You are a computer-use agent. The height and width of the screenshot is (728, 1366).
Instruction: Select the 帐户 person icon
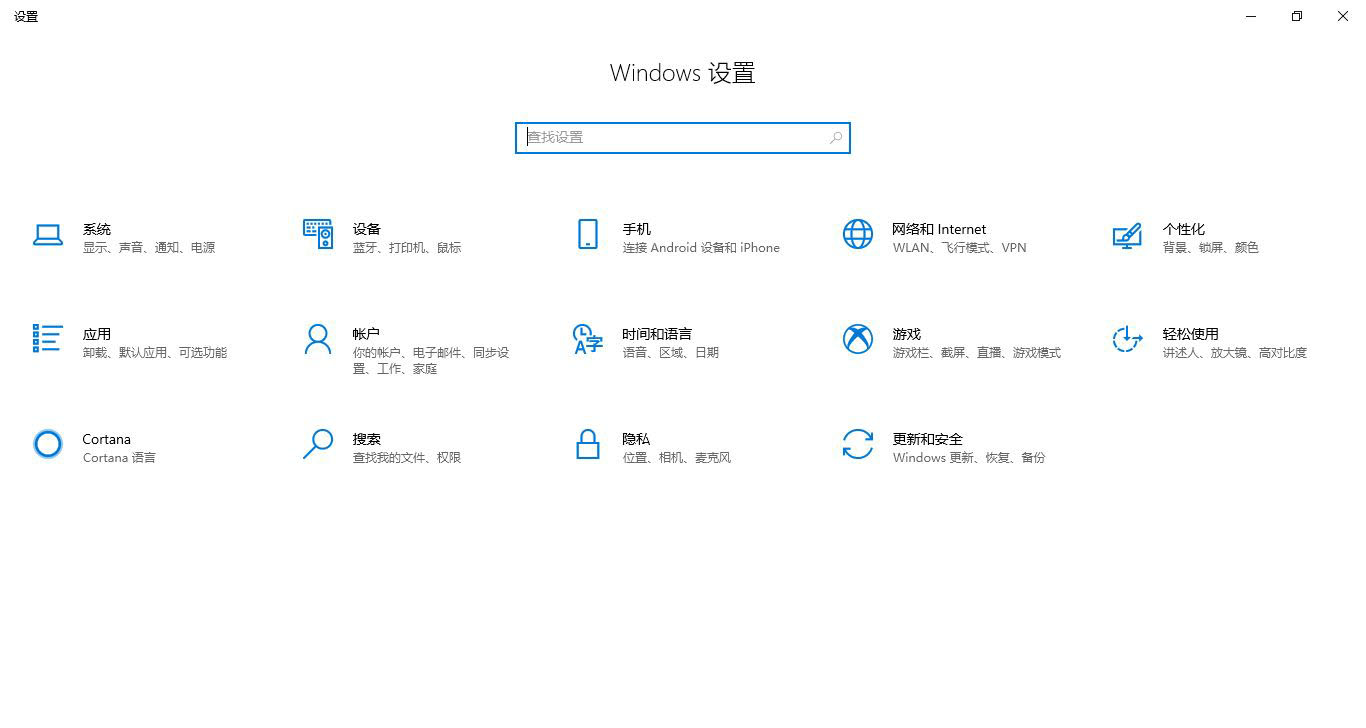pos(318,339)
